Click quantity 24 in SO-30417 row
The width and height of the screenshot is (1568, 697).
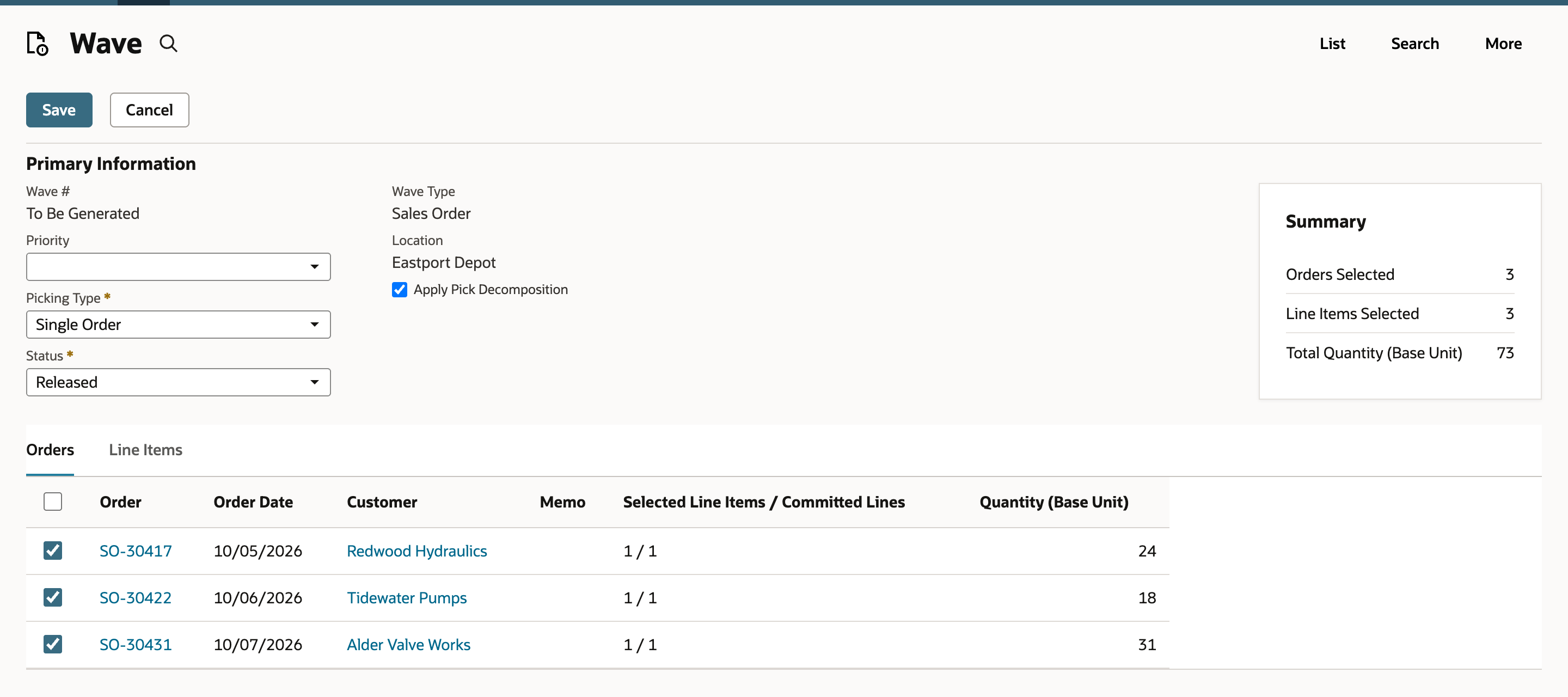click(x=1147, y=551)
